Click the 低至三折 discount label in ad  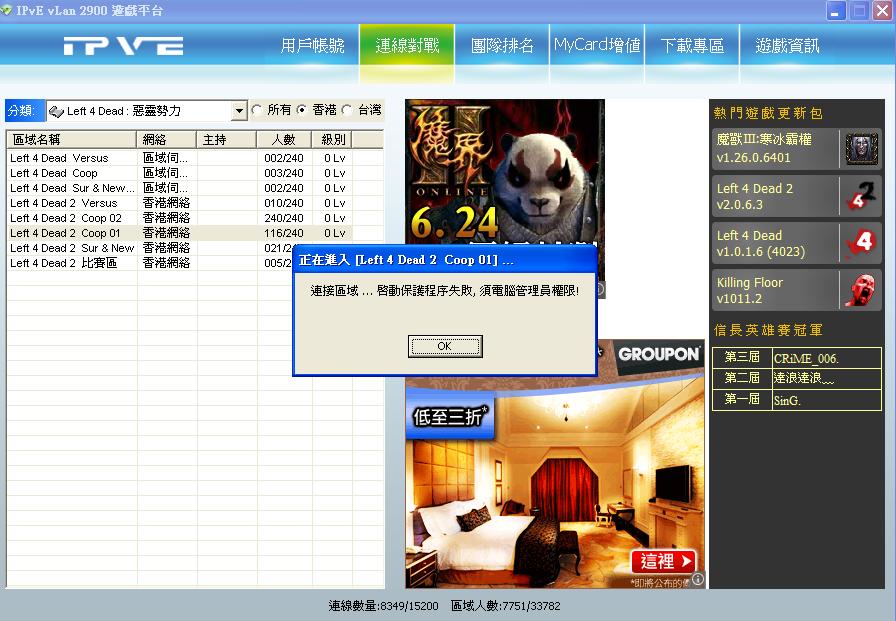(x=450, y=416)
